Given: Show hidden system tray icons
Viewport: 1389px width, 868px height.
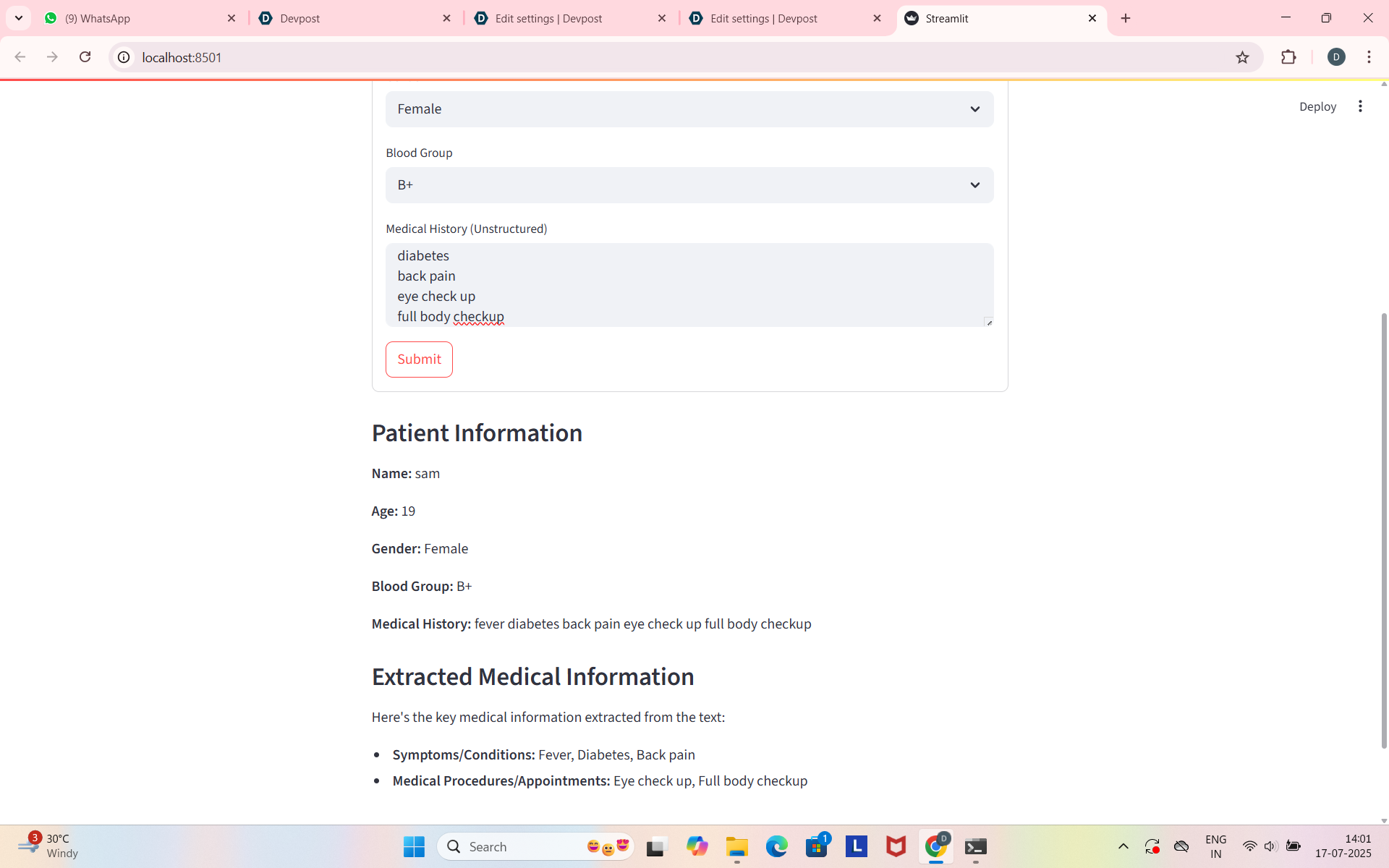Looking at the screenshot, I should pos(1123,846).
